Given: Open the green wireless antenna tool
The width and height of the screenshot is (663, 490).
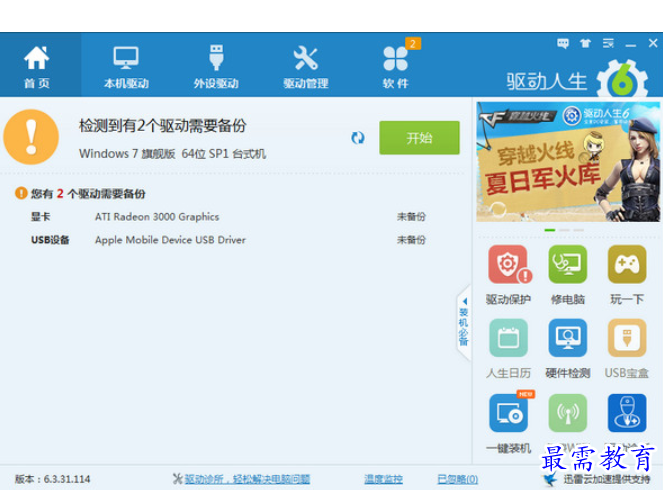Looking at the screenshot, I should (x=567, y=413).
